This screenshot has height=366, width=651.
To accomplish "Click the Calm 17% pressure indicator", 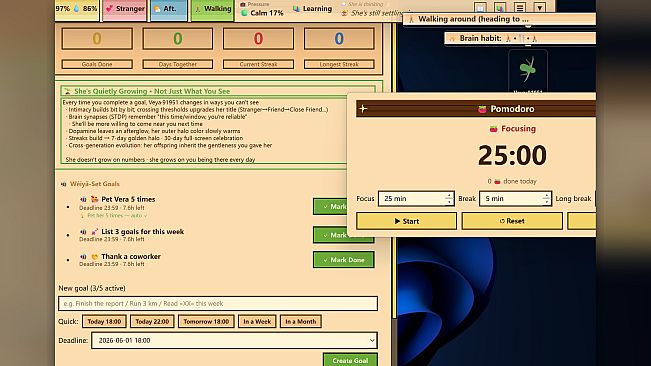I will (262, 13).
